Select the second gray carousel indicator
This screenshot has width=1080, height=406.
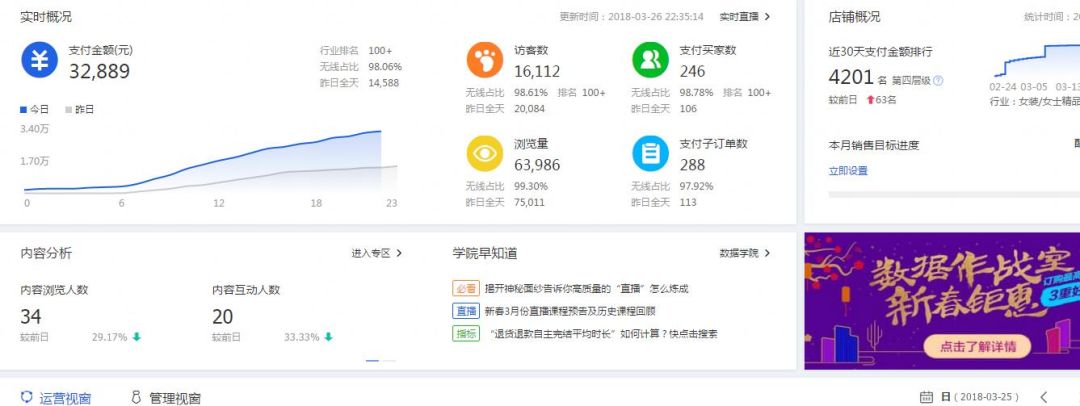pos(389,361)
